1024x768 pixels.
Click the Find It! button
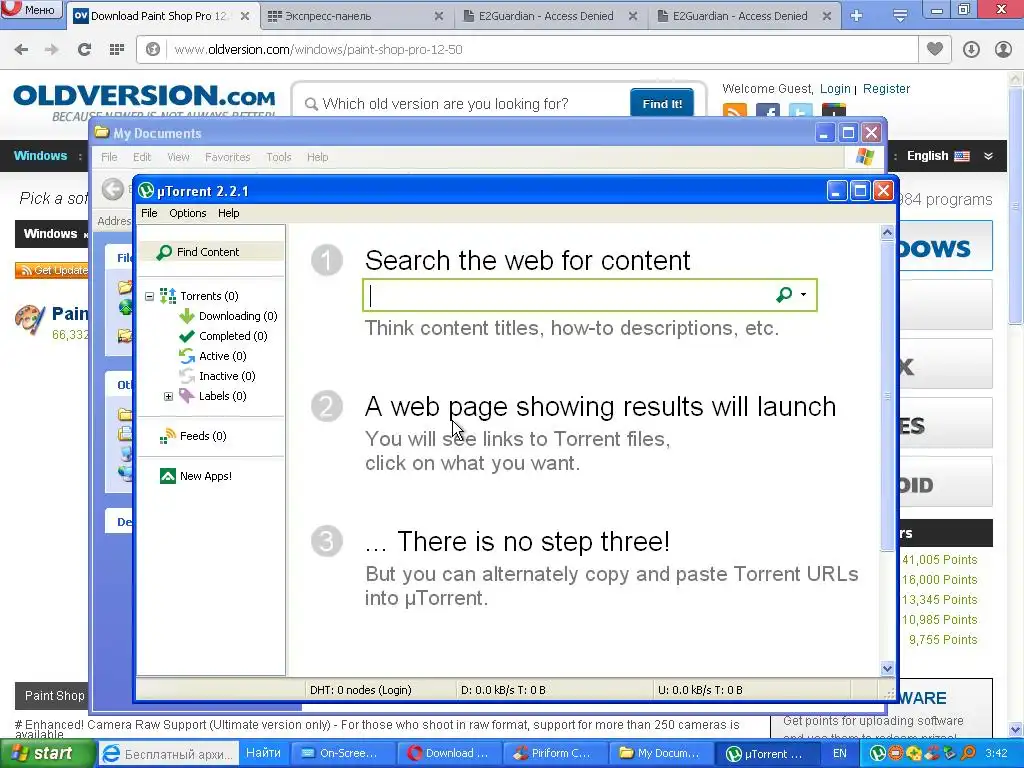coord(662,103)
